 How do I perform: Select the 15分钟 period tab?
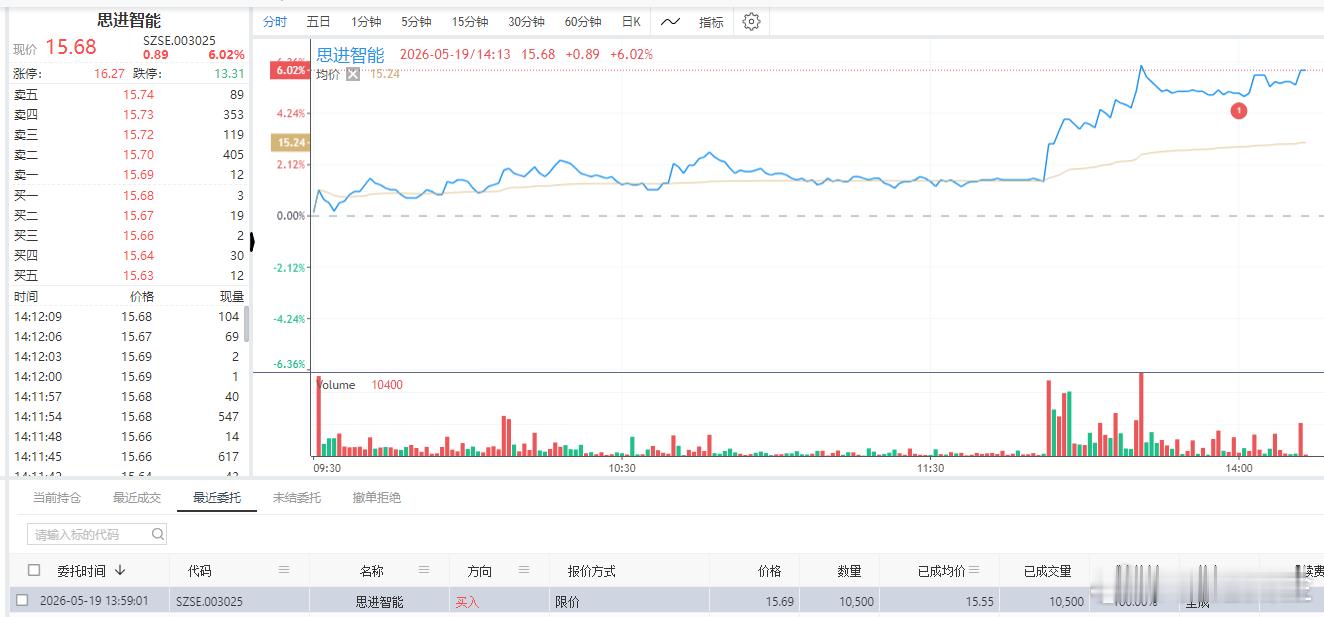point(469,22)
